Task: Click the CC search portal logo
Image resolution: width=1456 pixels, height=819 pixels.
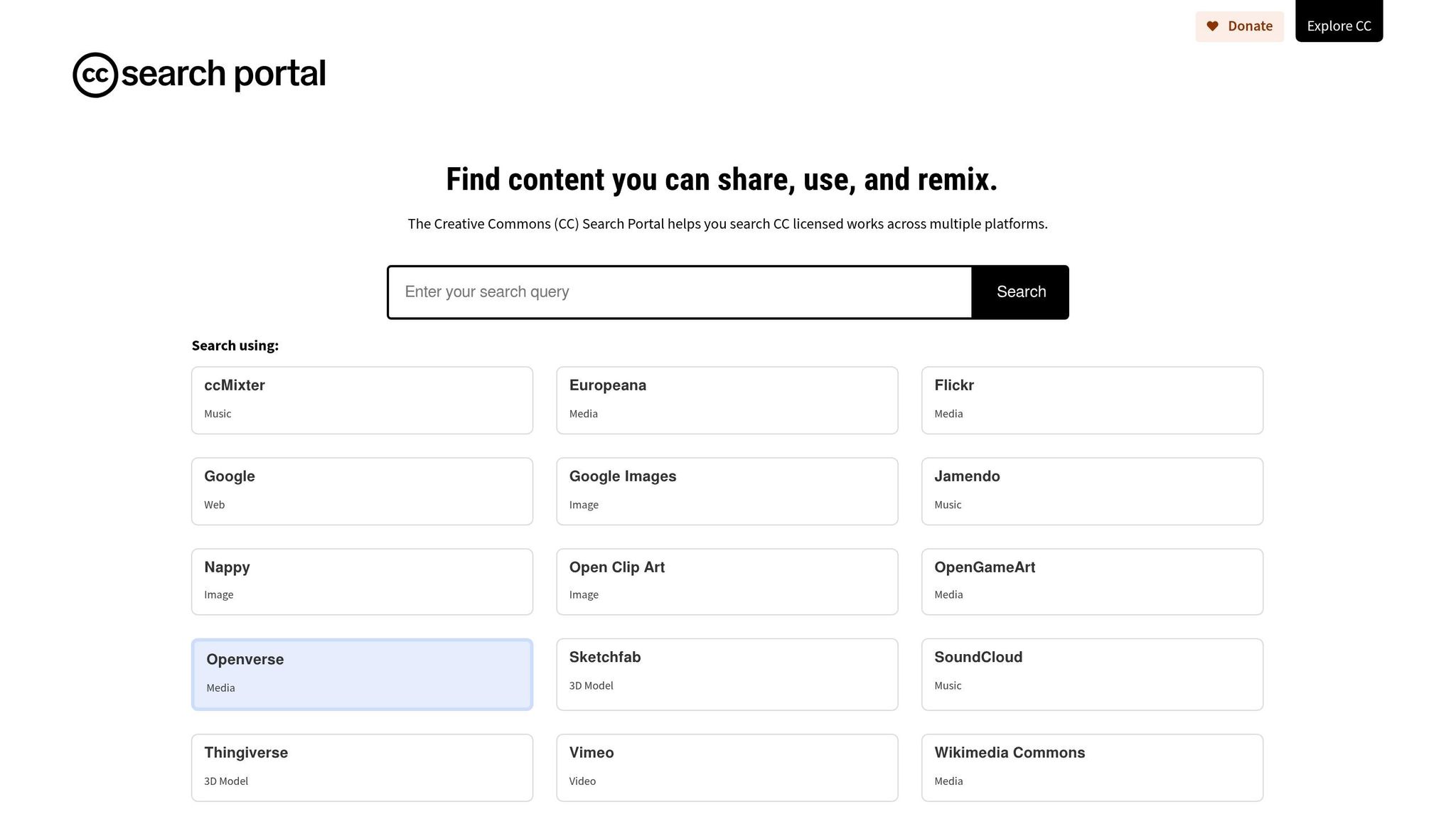Action: pyautogui.click(x=199, y=74)
